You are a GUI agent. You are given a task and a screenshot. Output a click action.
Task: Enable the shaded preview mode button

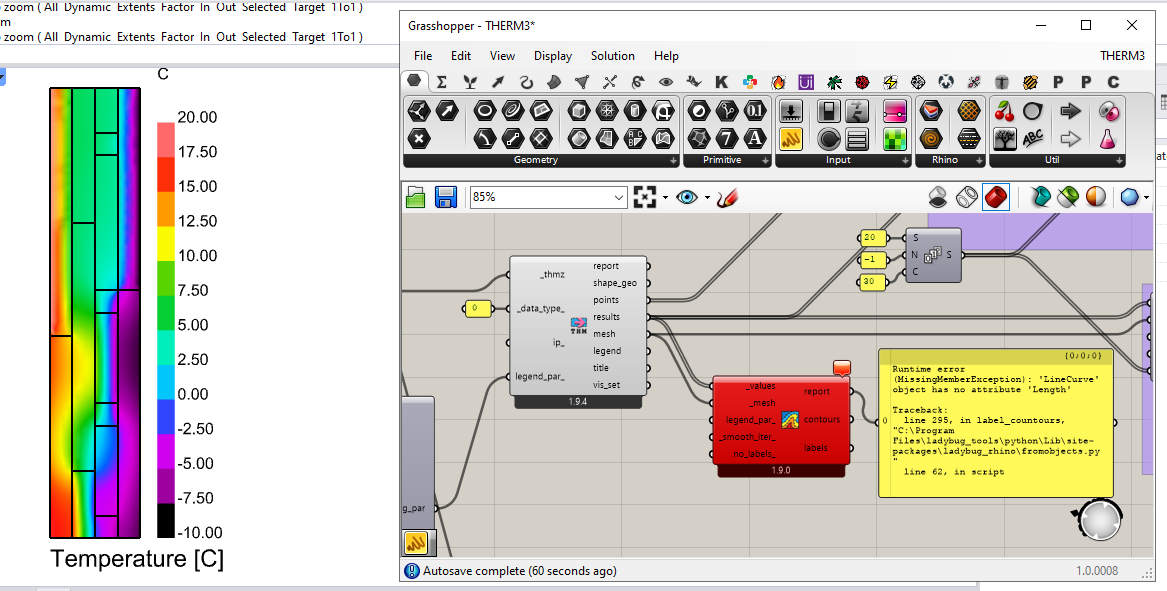(x=995, y=197)
